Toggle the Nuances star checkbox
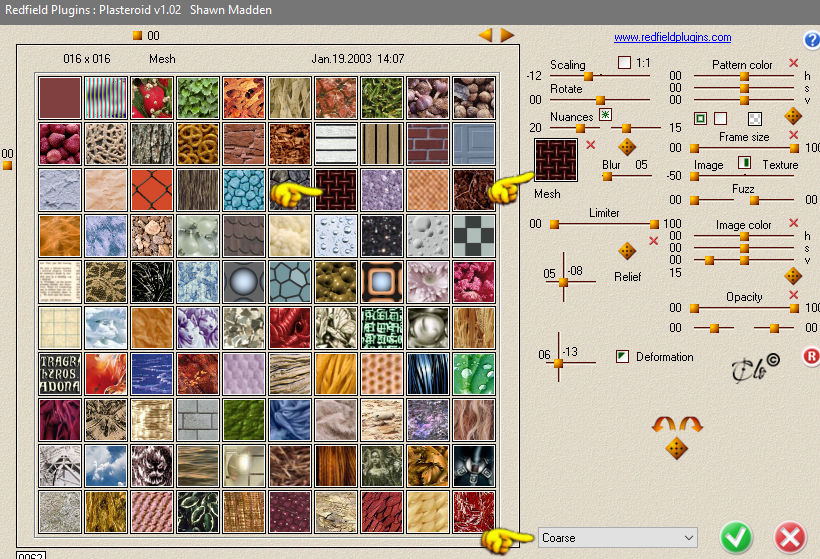The image size is (820, 559). (x=606, y=115)
